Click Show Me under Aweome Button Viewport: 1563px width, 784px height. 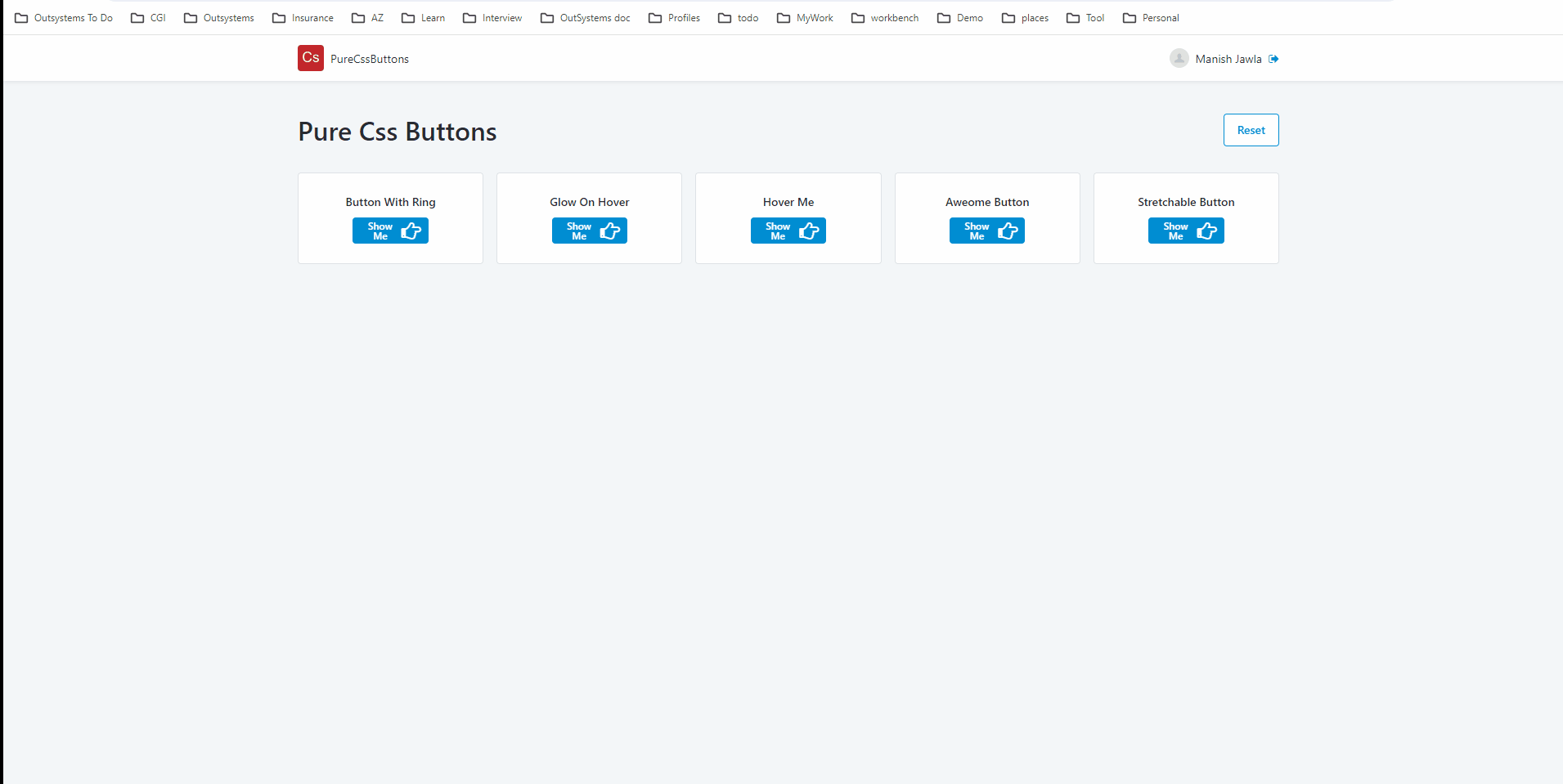987,231
